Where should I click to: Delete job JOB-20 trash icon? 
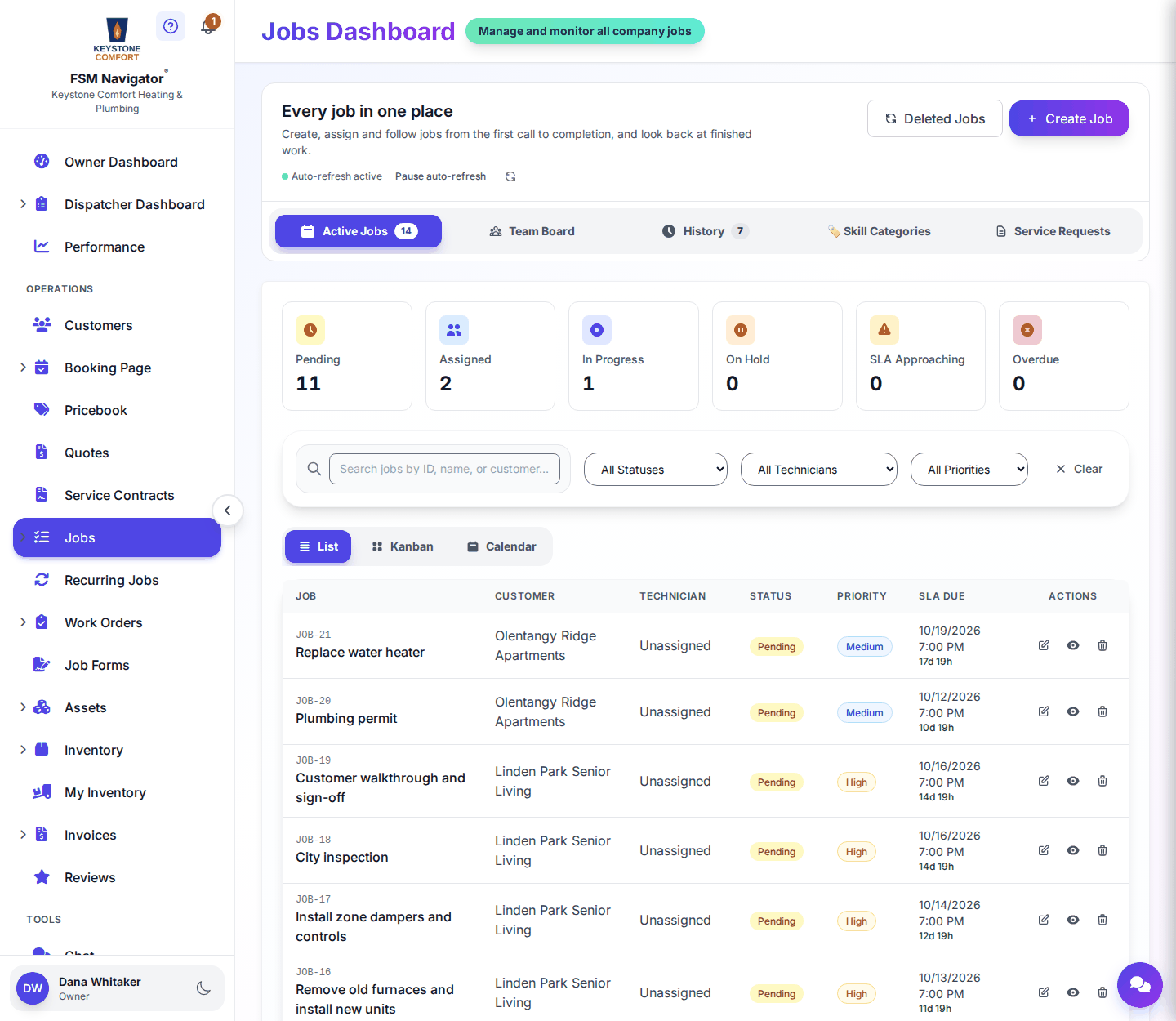1102,711
